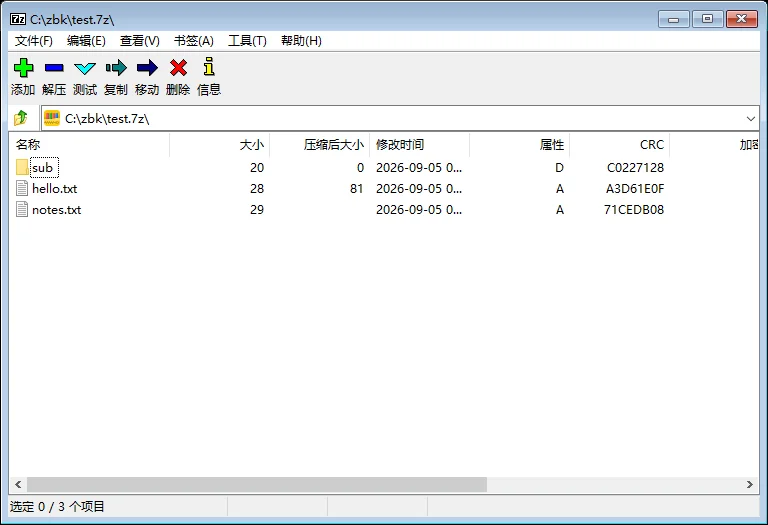Click the attribute A of notes.txt row
This screenshot has width=768, height=525.
[560, 210]
